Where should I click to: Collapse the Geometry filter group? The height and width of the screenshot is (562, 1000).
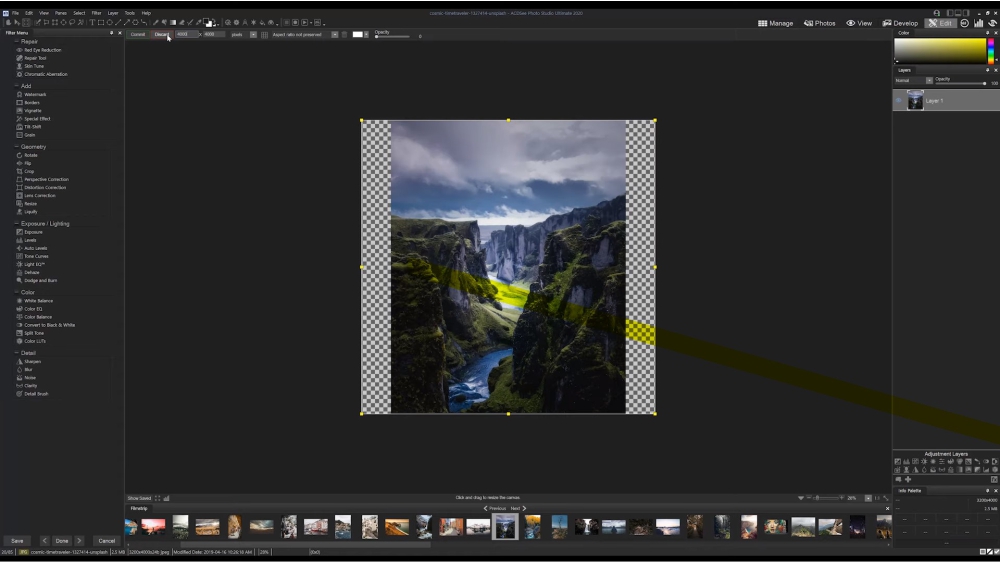(17, 147)
